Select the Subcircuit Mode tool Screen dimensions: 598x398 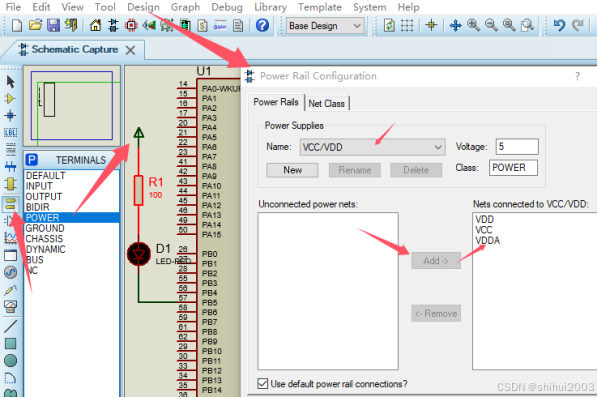[10, 184]
